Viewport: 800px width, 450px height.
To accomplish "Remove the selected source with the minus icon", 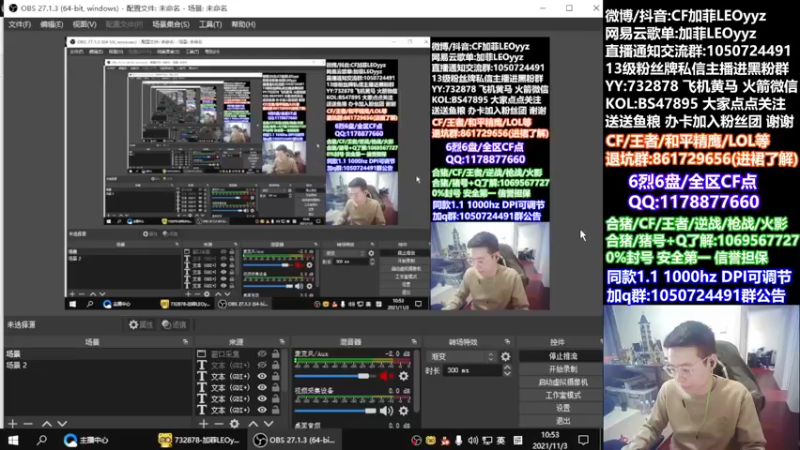I will (x=219, y=423).
